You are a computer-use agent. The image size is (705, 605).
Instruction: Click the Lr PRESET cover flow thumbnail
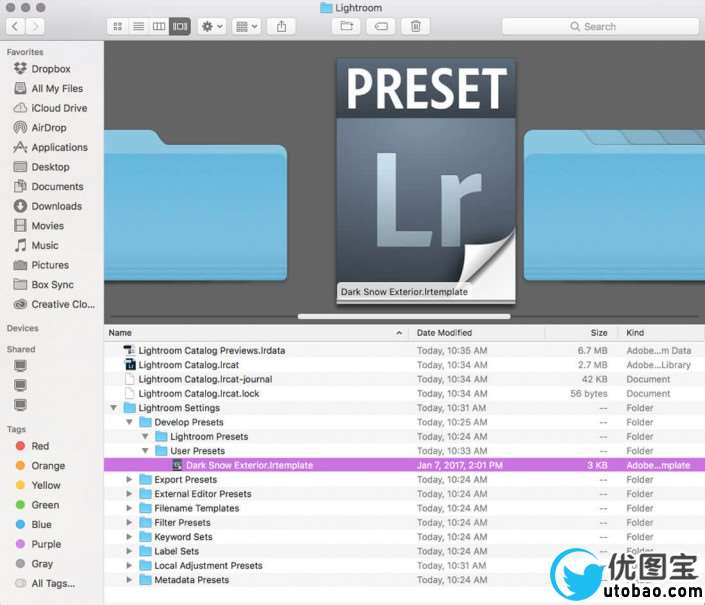coord(426,181)
